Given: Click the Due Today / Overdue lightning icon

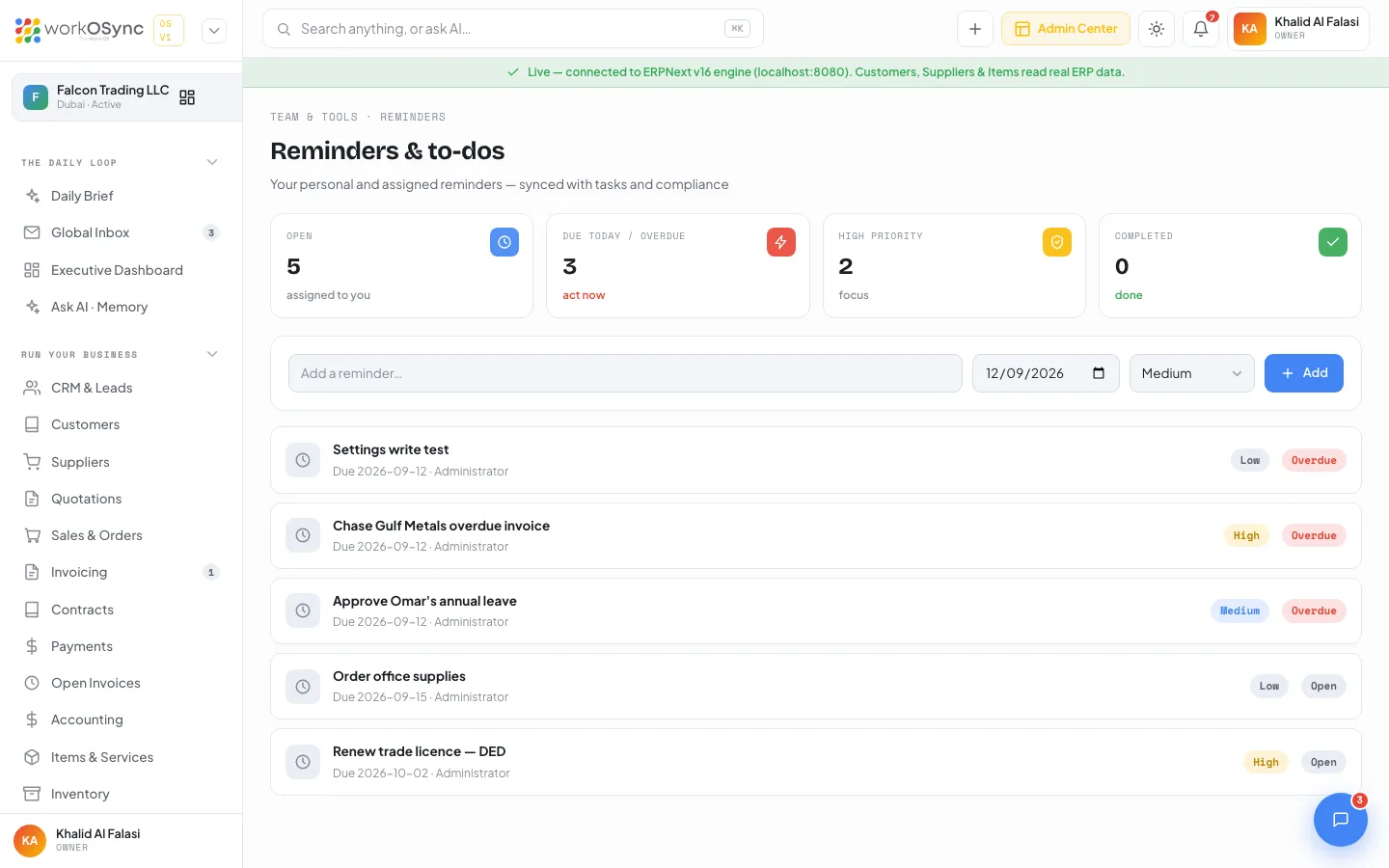Looking at the screenshot, I should 781,242.
